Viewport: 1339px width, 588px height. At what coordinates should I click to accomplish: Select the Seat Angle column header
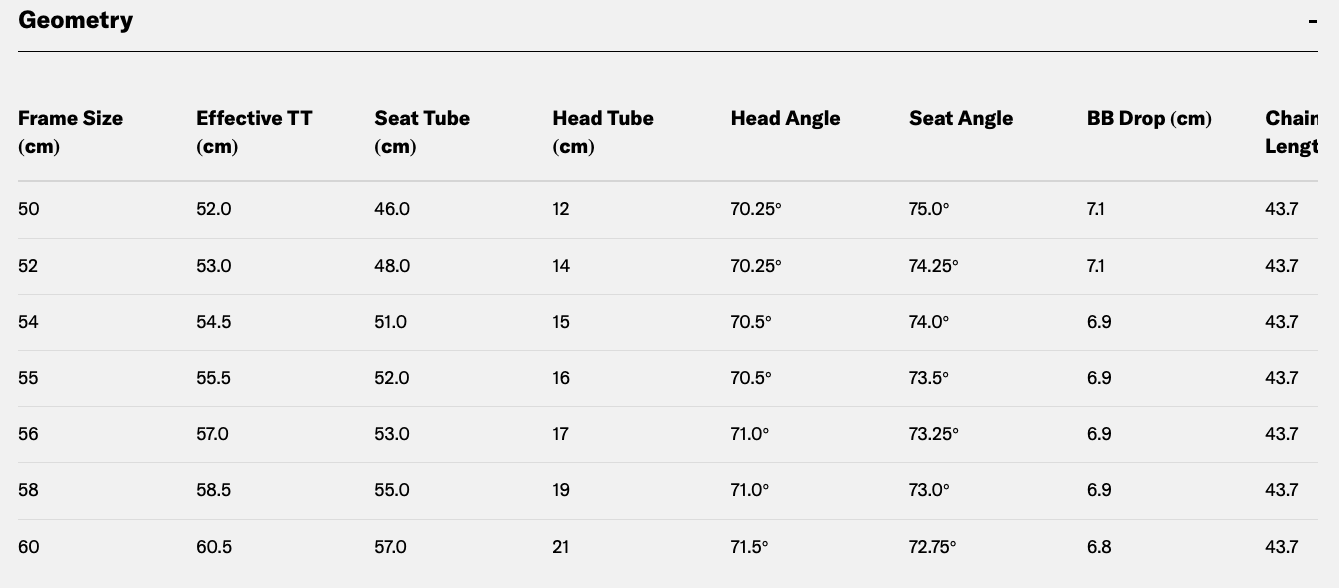tap(961, 118)
